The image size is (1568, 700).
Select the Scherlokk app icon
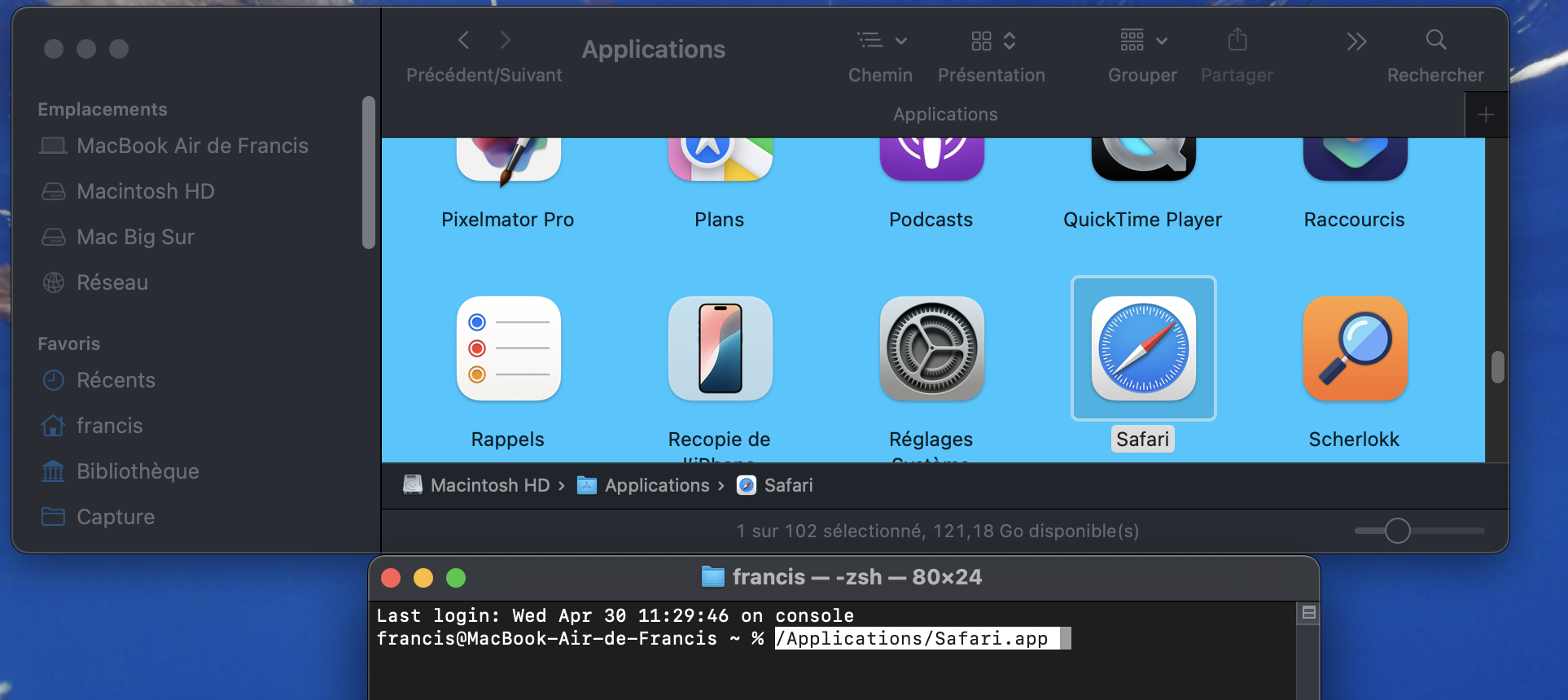click(1355, 348)
